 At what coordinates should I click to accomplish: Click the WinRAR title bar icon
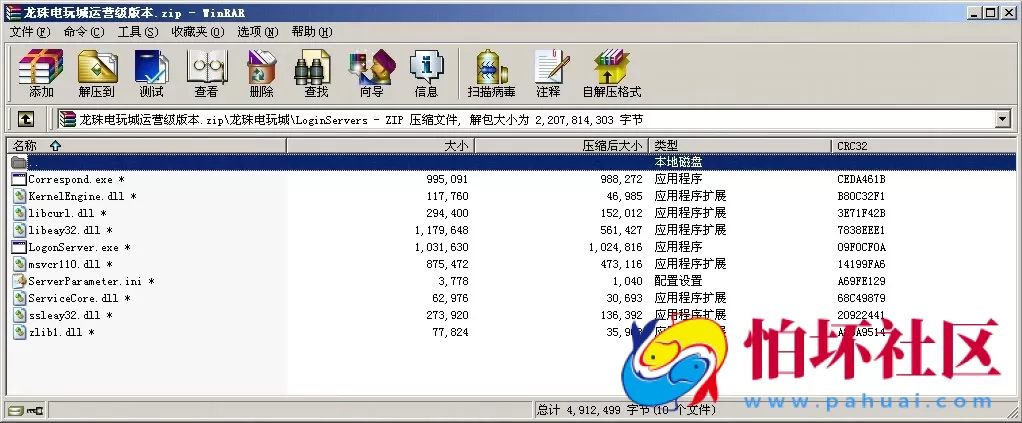pos(12,12)
